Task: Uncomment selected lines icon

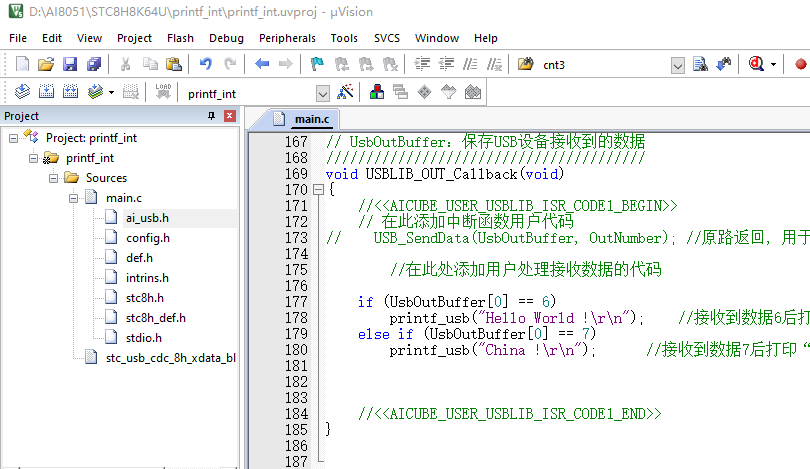Action: 494,64
